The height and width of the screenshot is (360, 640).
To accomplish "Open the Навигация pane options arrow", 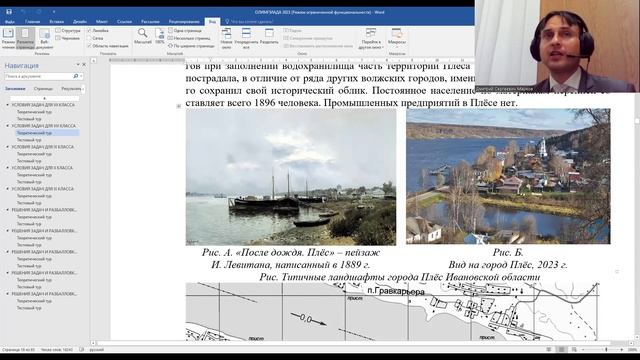I will [78, 65].
